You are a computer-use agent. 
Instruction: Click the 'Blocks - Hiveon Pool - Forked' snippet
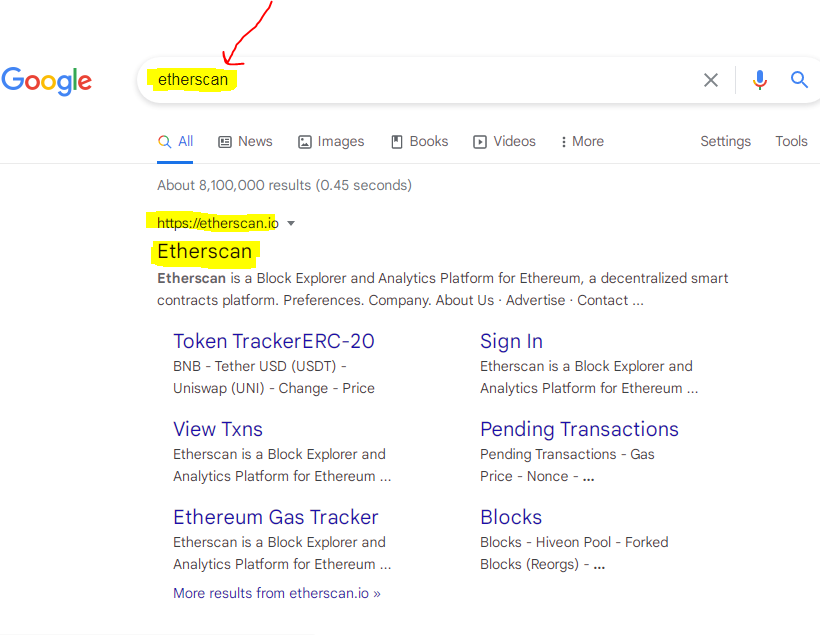point(574,542)
